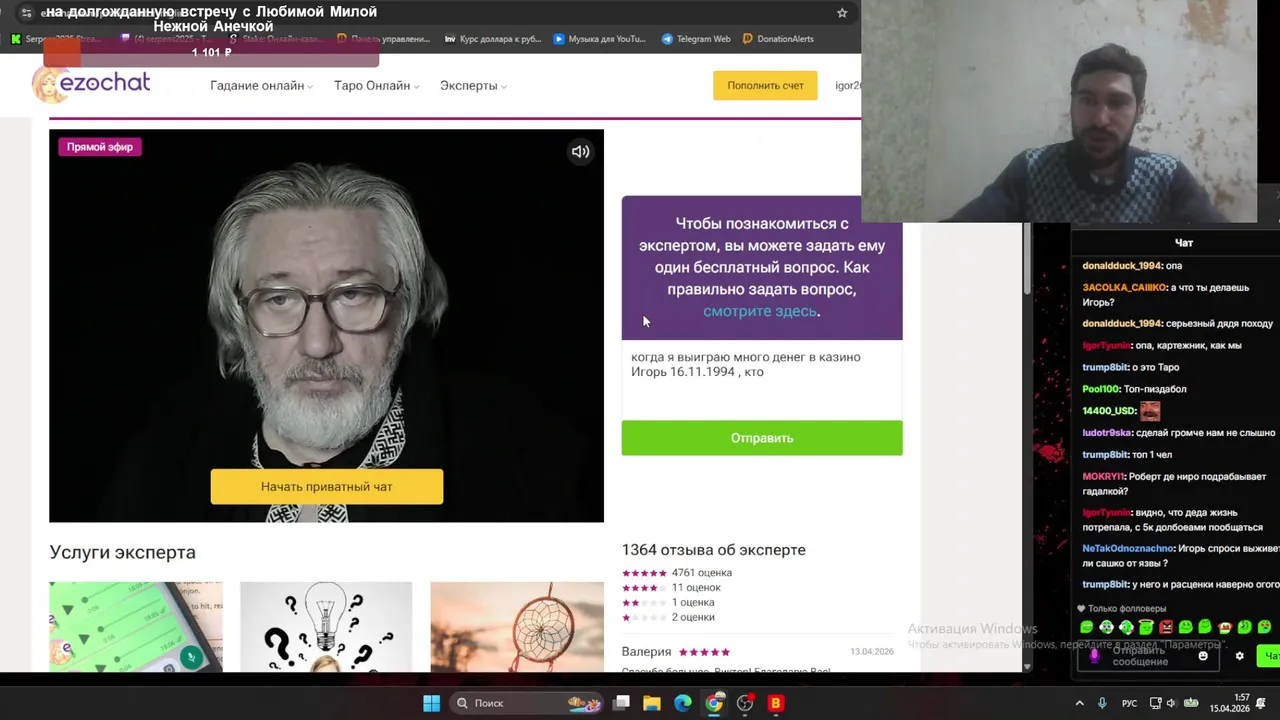Open File Explorer from the taskbar
The image size is (1280, 720).
click(652, 703)
